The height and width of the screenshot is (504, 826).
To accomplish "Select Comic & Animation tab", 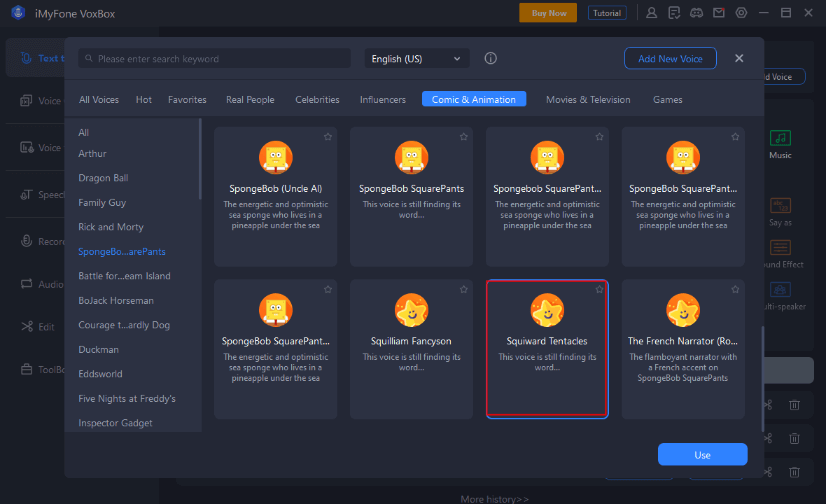I will [474, 100].
